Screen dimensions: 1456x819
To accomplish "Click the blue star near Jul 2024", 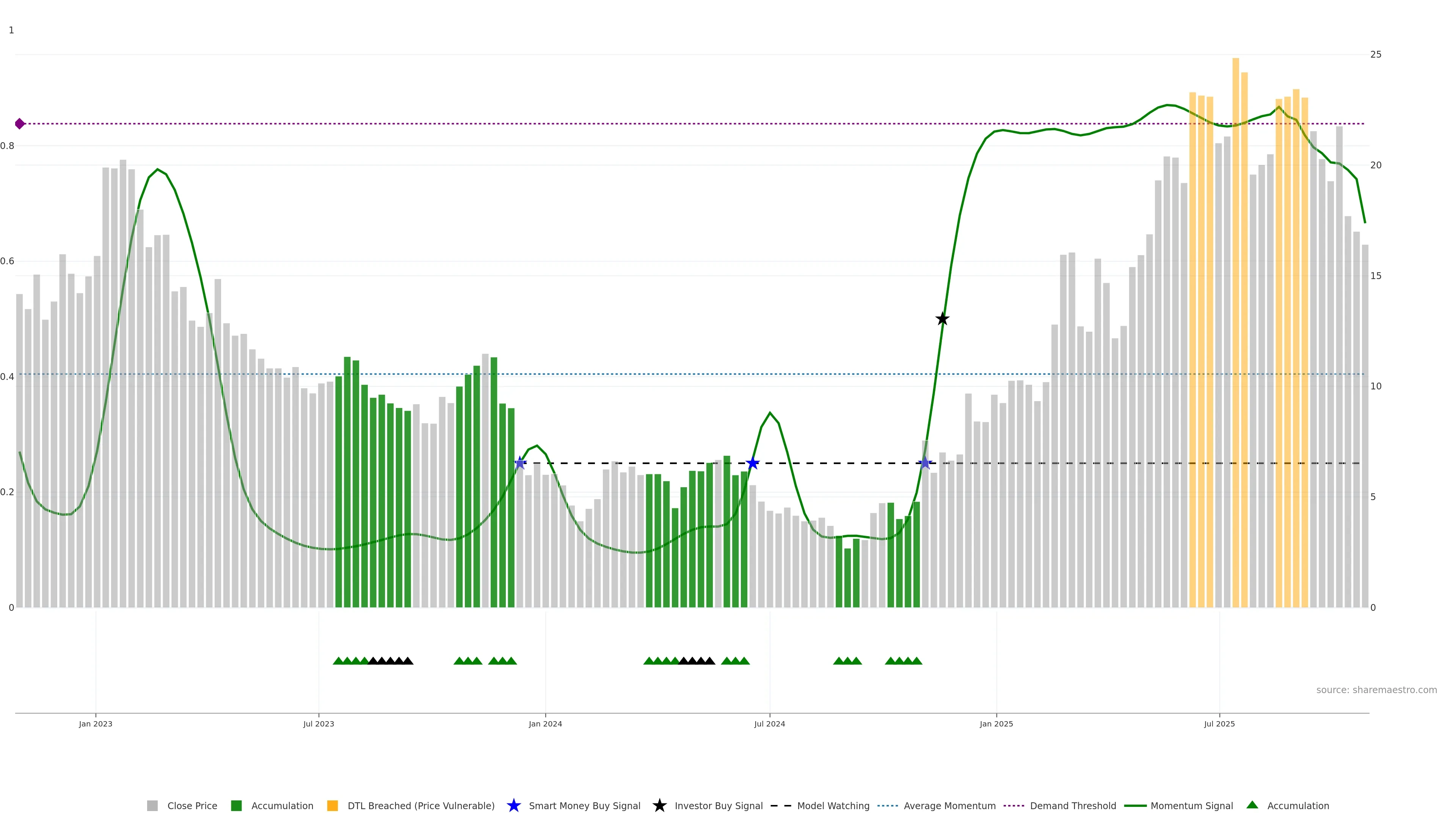I will pos(752,463).
